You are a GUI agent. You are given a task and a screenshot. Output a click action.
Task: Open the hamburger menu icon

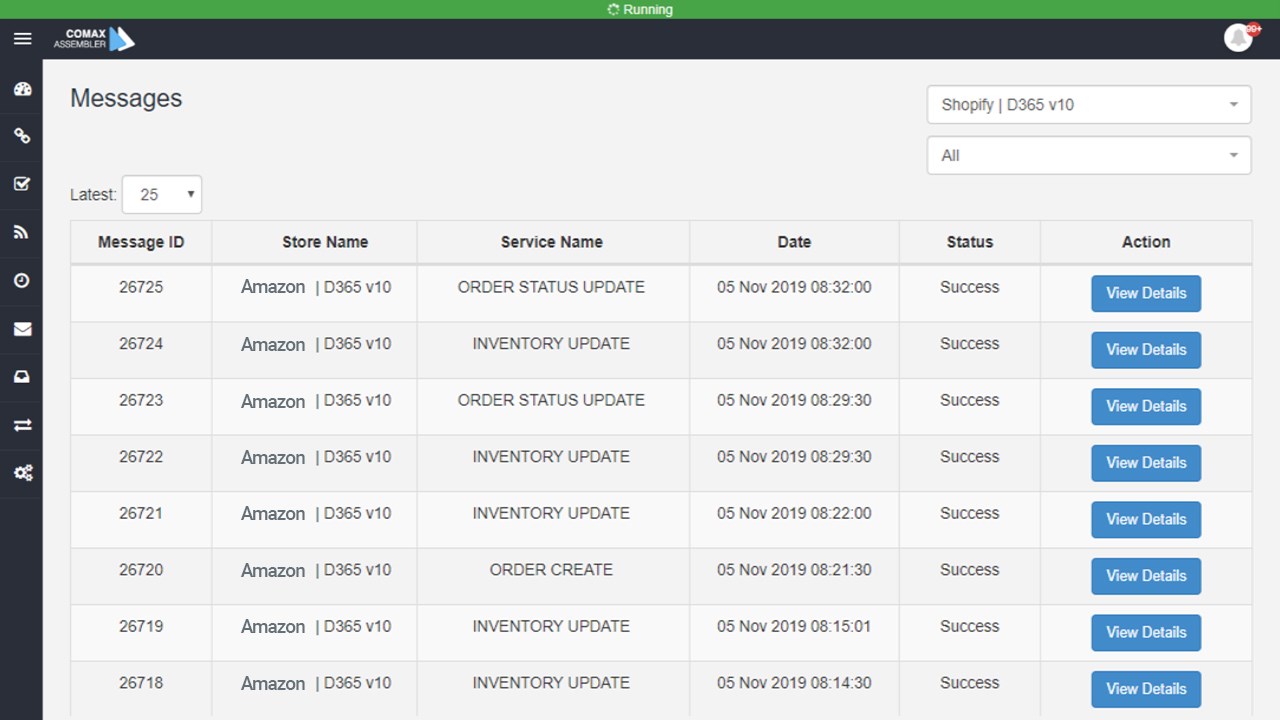[x=23, y=39]
